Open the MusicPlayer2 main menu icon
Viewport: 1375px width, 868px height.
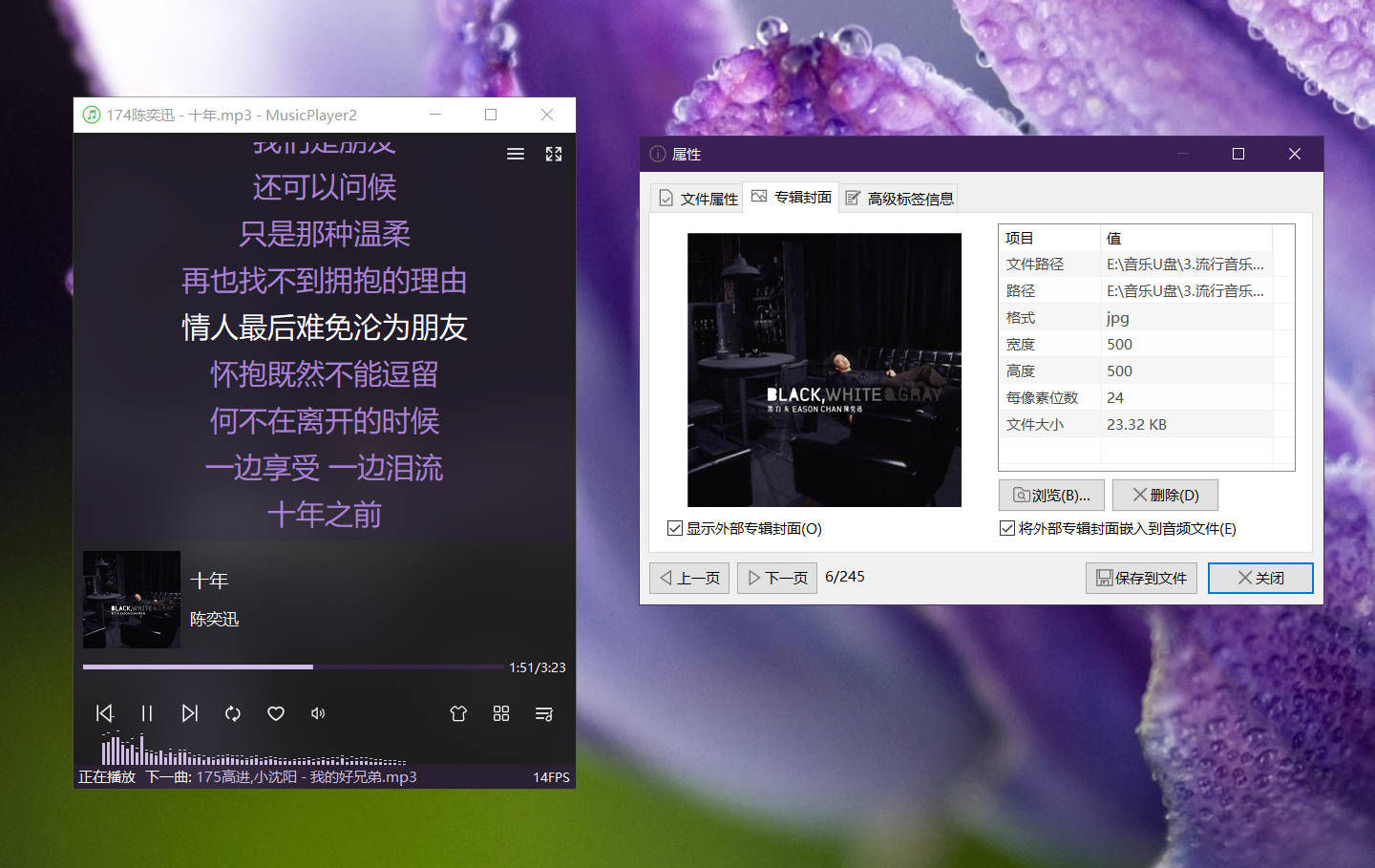coord(516,154)
